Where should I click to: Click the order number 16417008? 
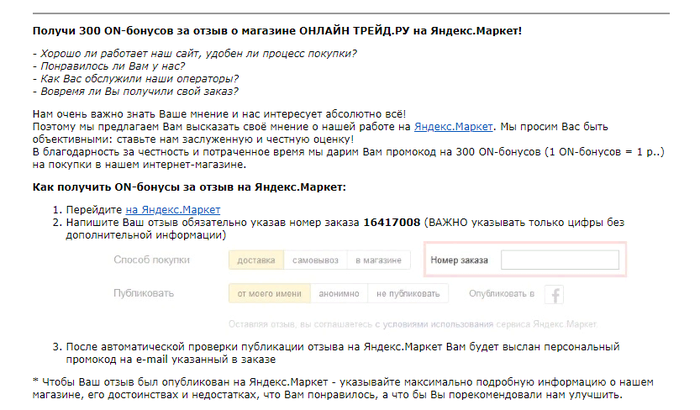pyautogui.click(x=393, y=222)
